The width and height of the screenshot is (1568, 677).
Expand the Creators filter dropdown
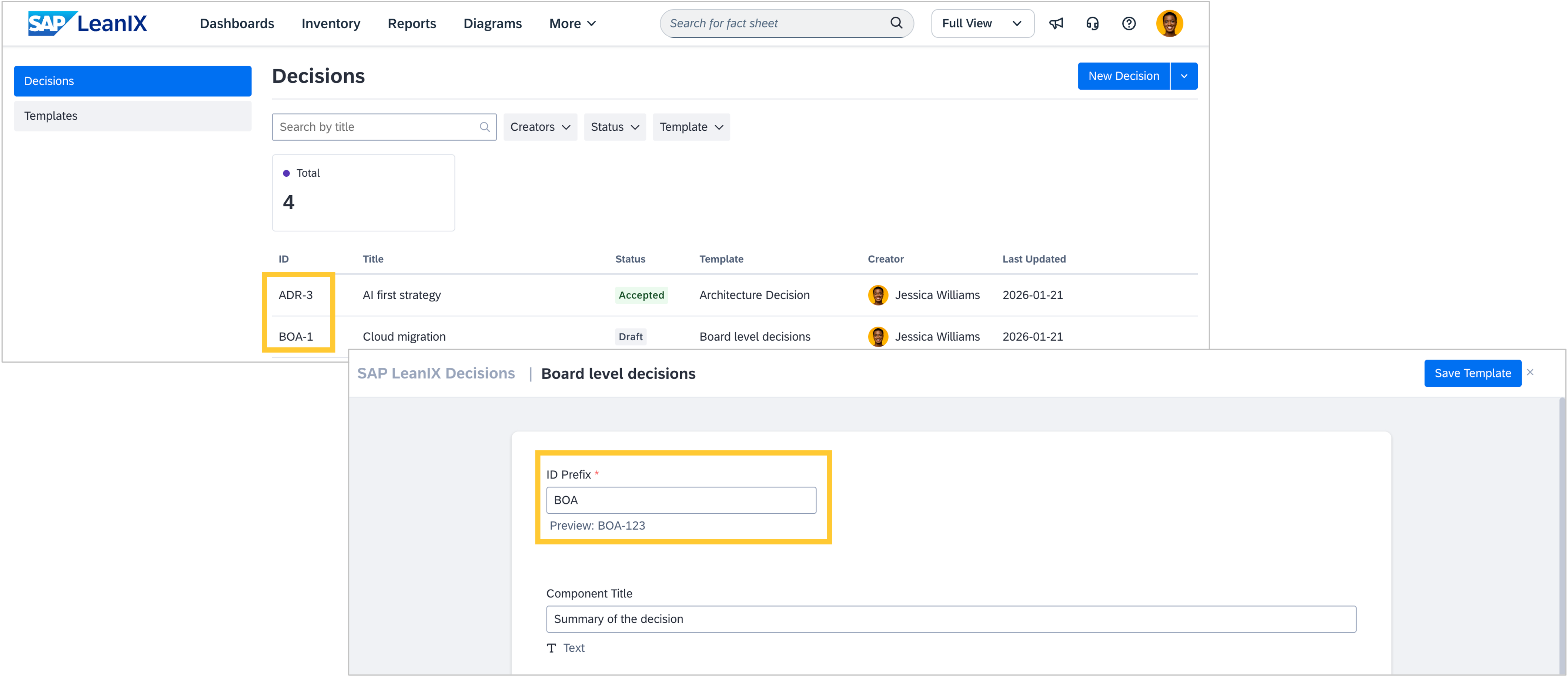coord(540,127)
